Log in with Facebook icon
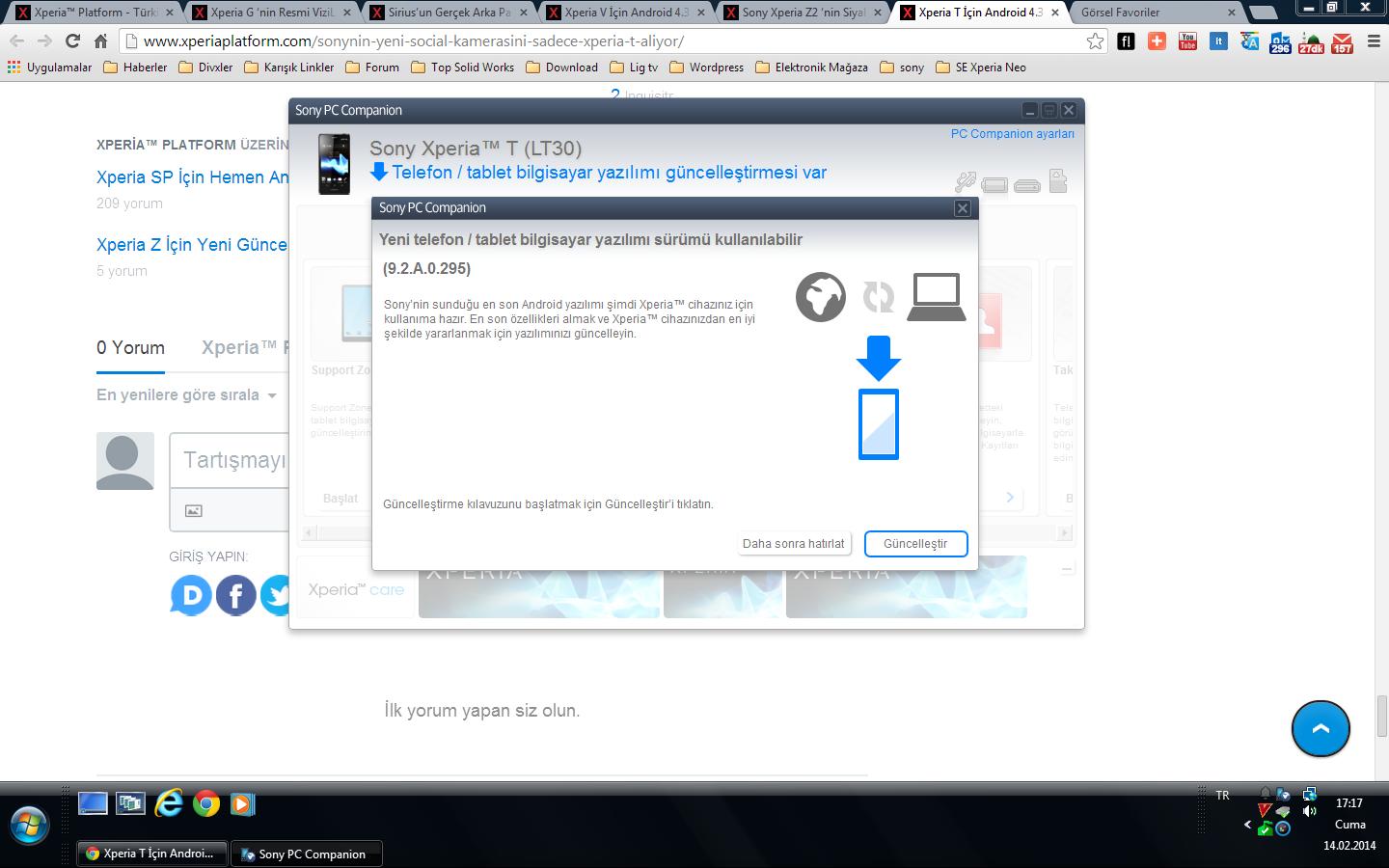The image size is (1389, 868). click(x=235, y=595)
